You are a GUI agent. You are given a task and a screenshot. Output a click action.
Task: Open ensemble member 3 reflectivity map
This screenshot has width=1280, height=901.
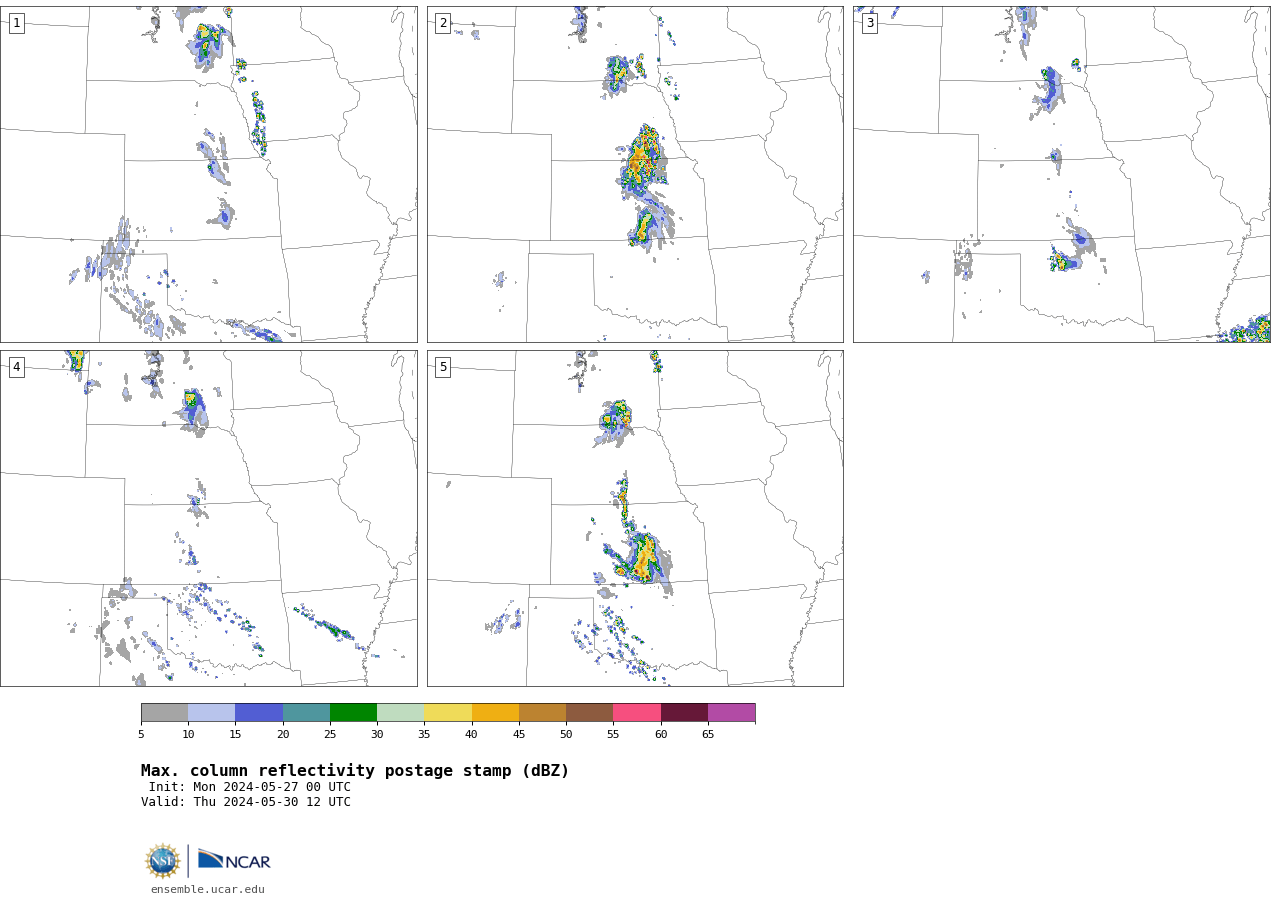[1062, 175]
